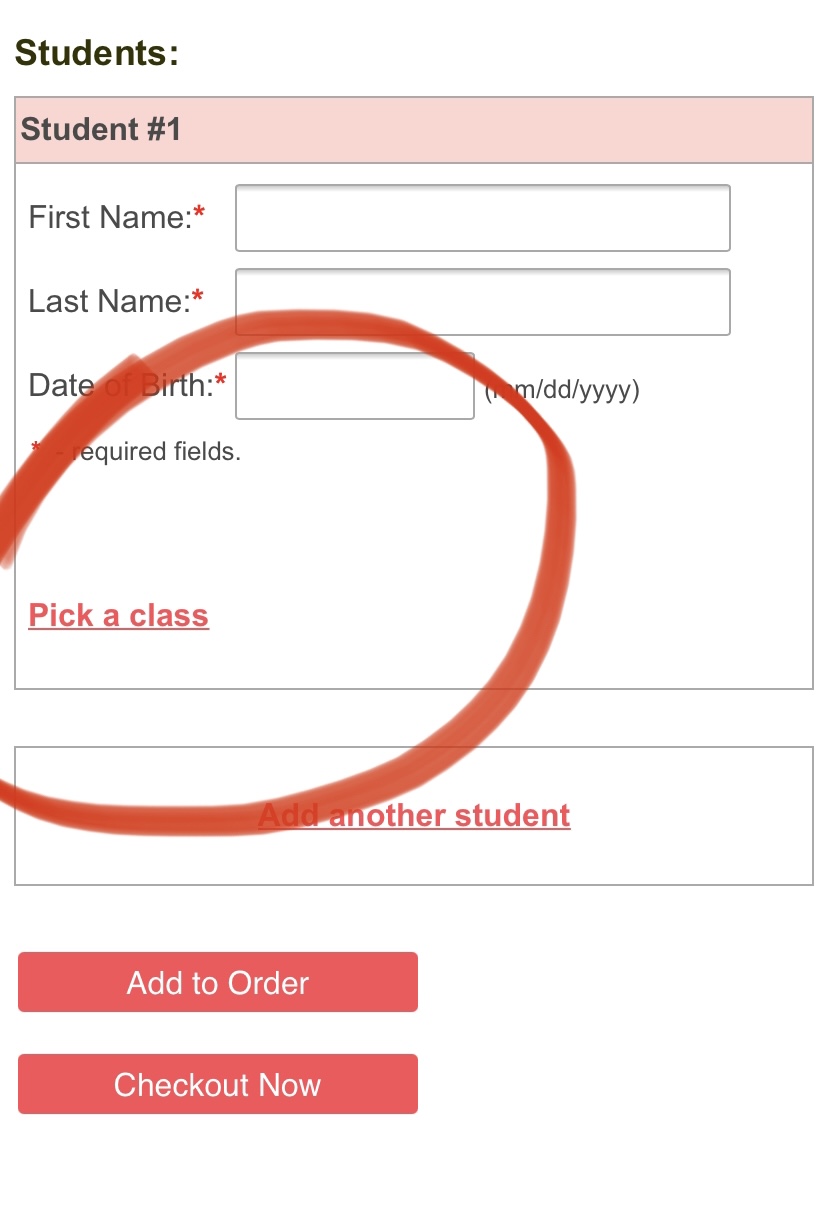Click the asterisk before required fields note
Viewport: 828px width, 1214px height.
(36, 446)
